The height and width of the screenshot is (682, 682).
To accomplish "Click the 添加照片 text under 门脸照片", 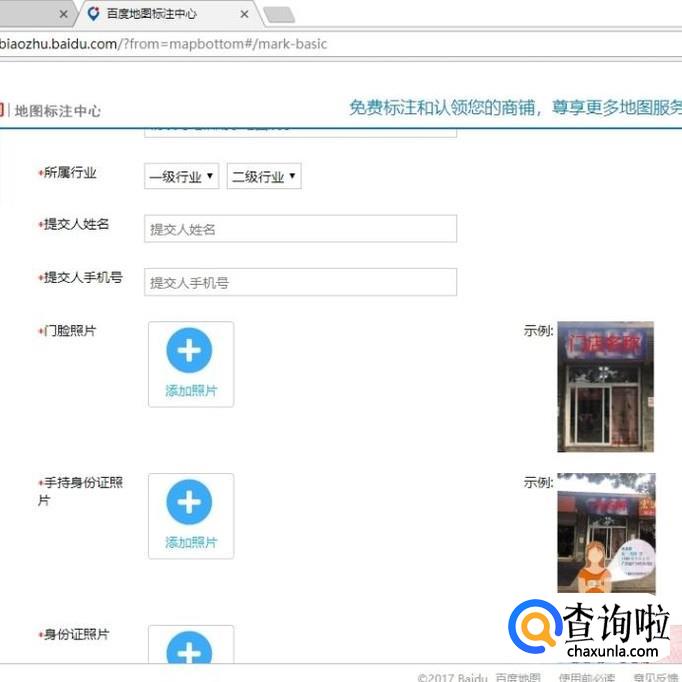I will [191, 391].
